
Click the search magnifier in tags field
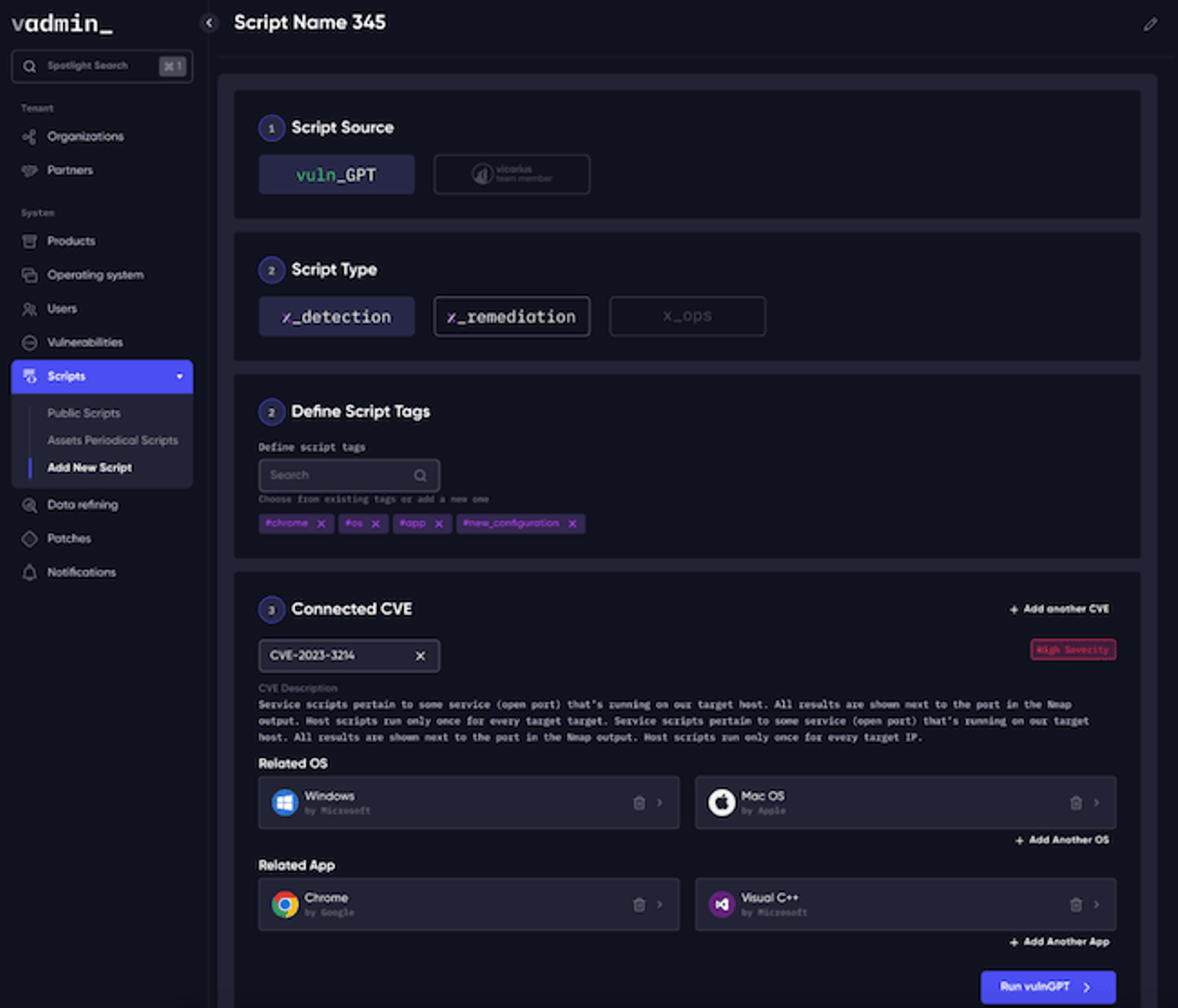pos(420,475)
